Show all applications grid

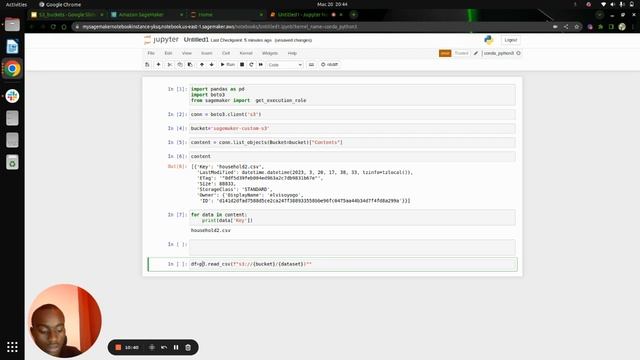pos(12,347)
